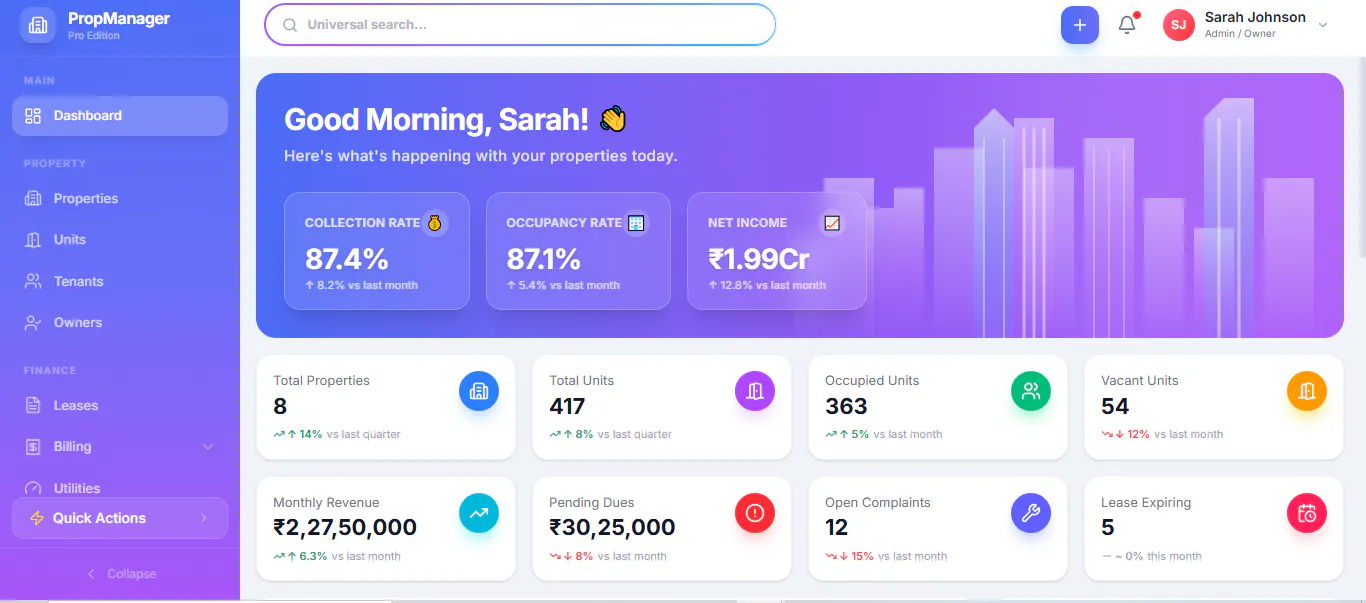Click the Sarah Johnson name label
1366x603 pixels.
[1255, 18]
